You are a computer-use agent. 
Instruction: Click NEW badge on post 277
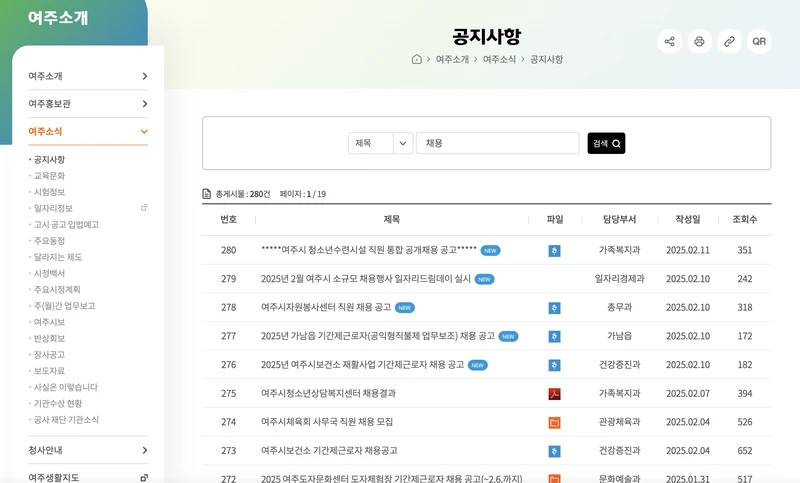point(508,336)
